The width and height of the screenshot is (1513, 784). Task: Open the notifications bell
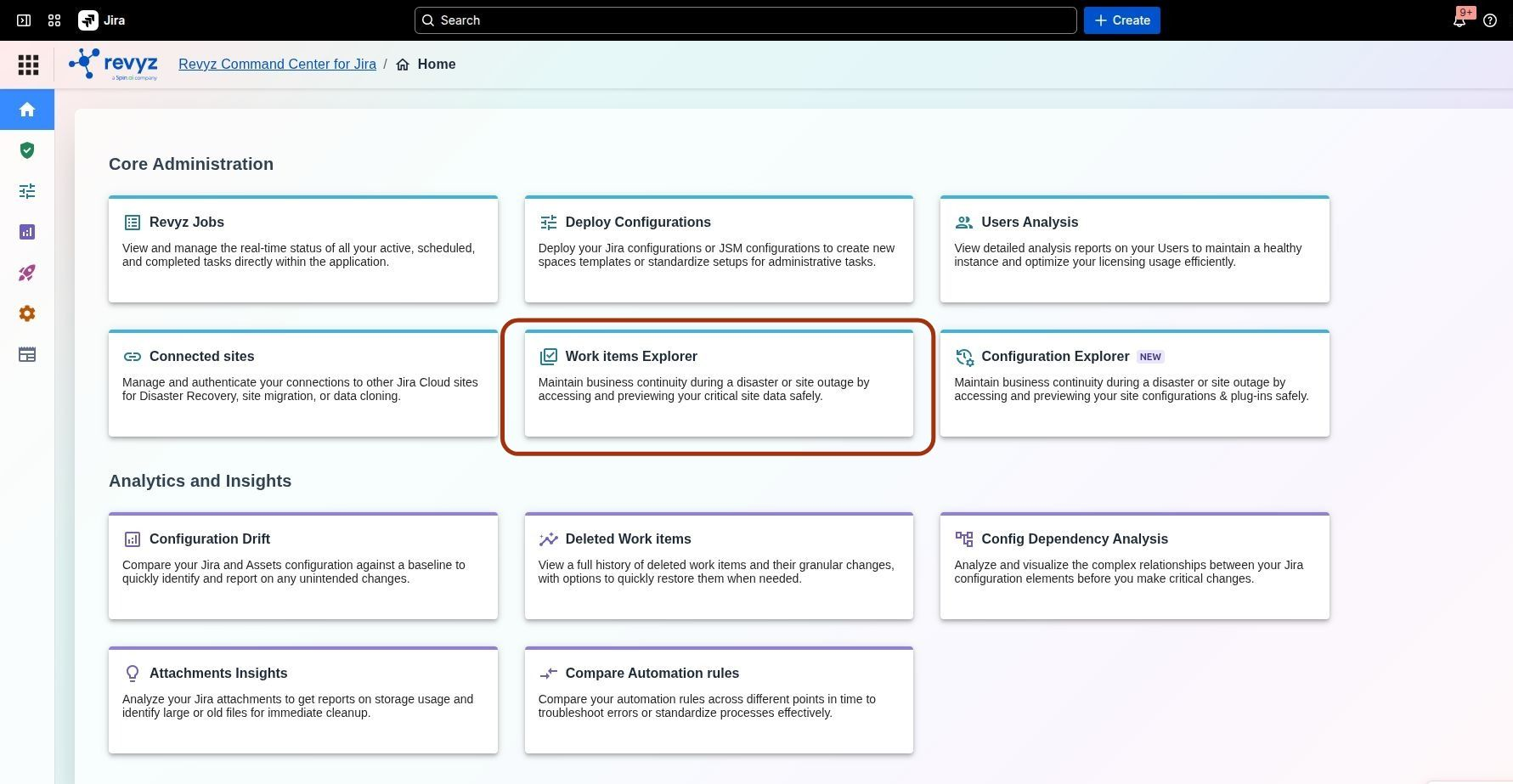click(1459, 20)
